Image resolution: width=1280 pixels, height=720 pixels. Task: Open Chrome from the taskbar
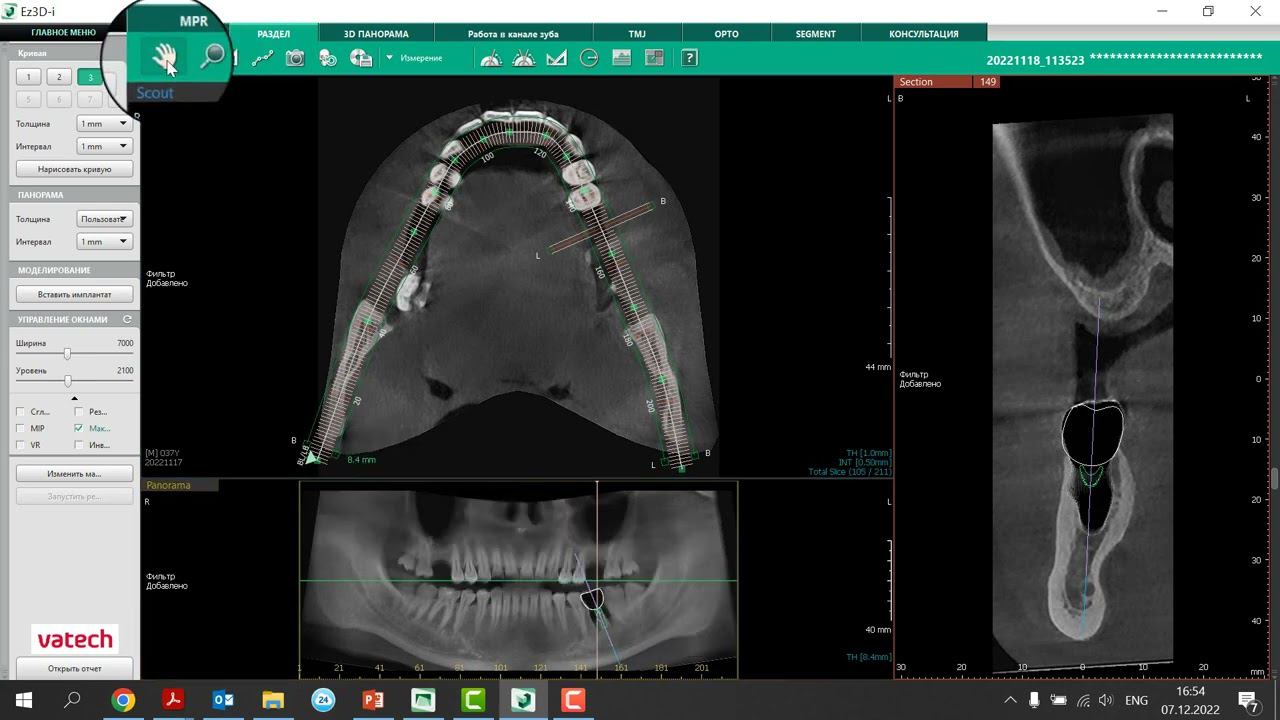coord(123,700)
